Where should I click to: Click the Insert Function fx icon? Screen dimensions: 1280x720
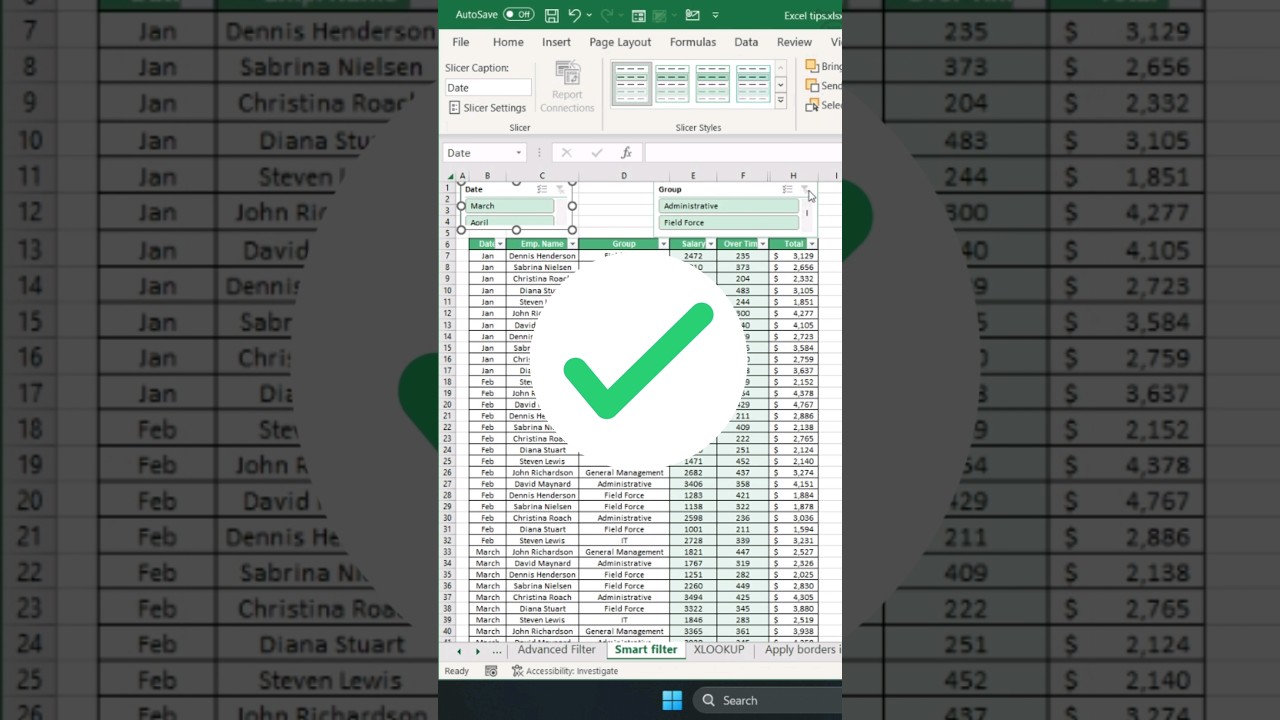tap(627, 153)
